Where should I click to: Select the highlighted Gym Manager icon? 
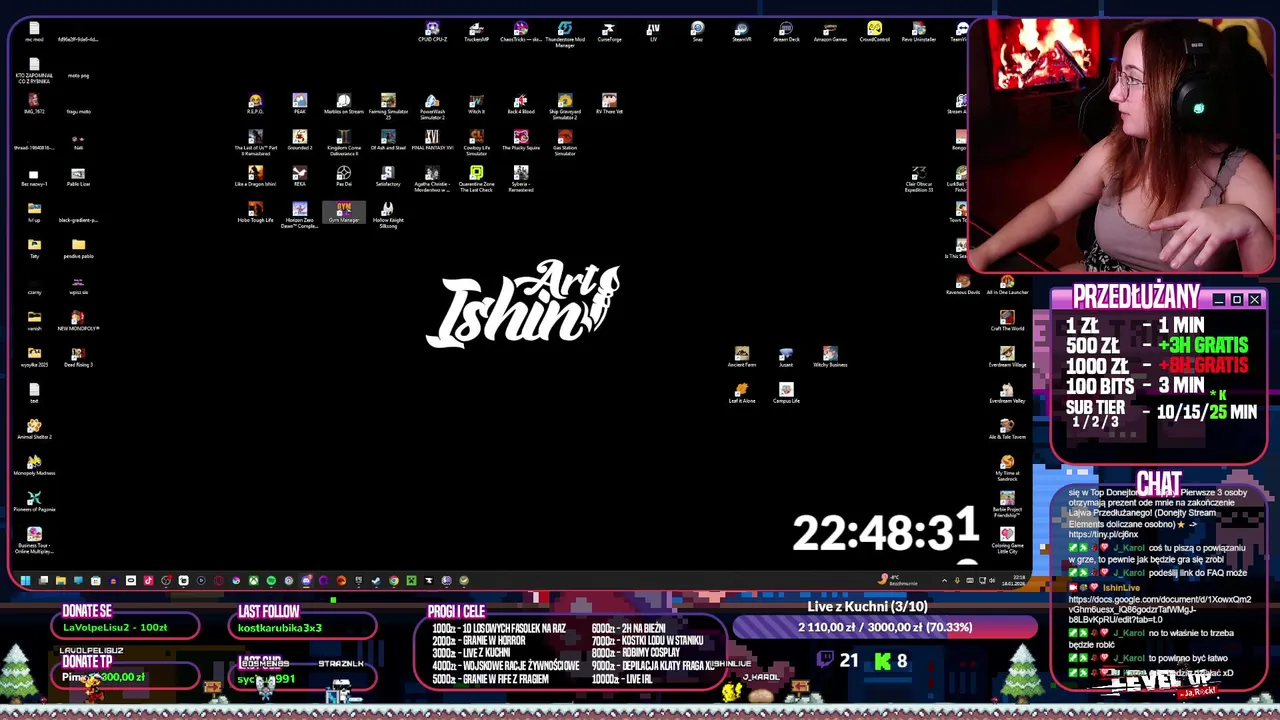343,213
